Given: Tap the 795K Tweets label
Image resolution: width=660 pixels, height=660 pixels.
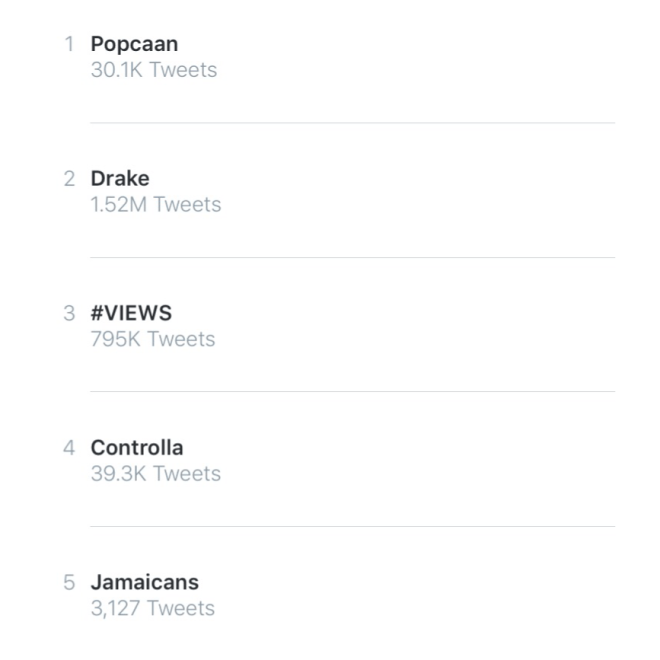Looking at the screenshot, I should 152,339.
